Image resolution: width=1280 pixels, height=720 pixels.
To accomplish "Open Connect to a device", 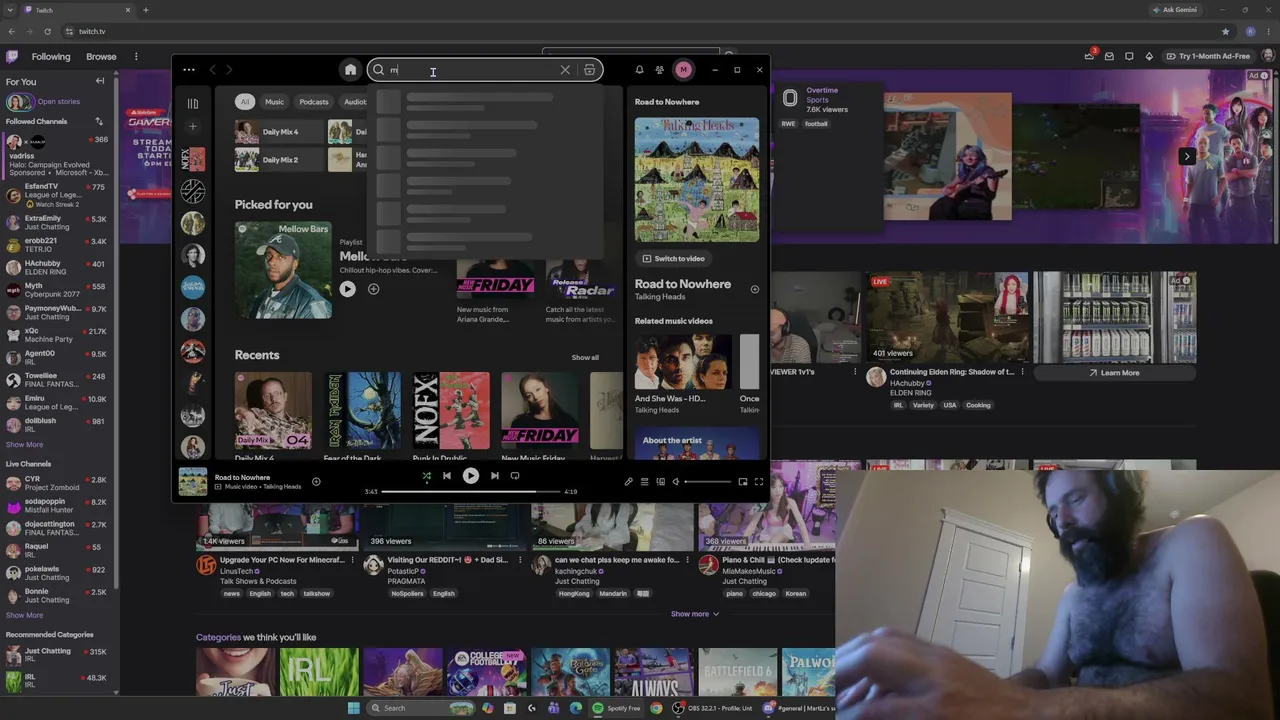I will coord(660,482).
